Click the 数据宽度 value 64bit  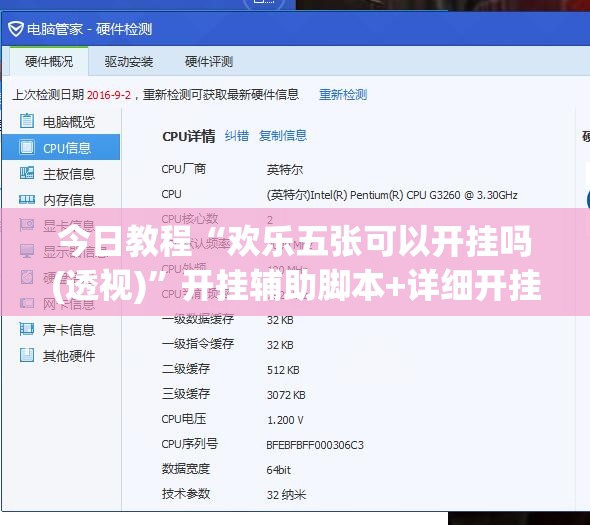278,470
